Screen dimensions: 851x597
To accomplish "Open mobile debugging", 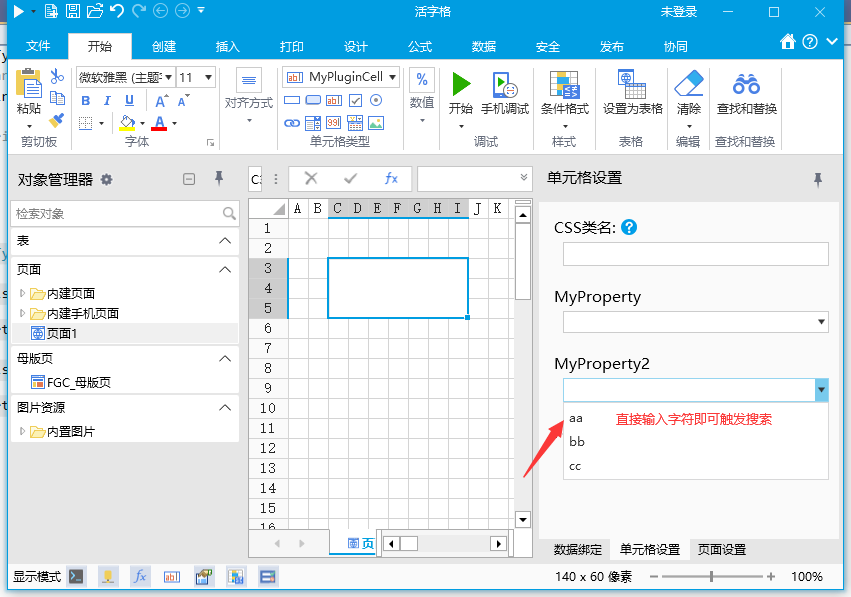I will tap(505, 93).
